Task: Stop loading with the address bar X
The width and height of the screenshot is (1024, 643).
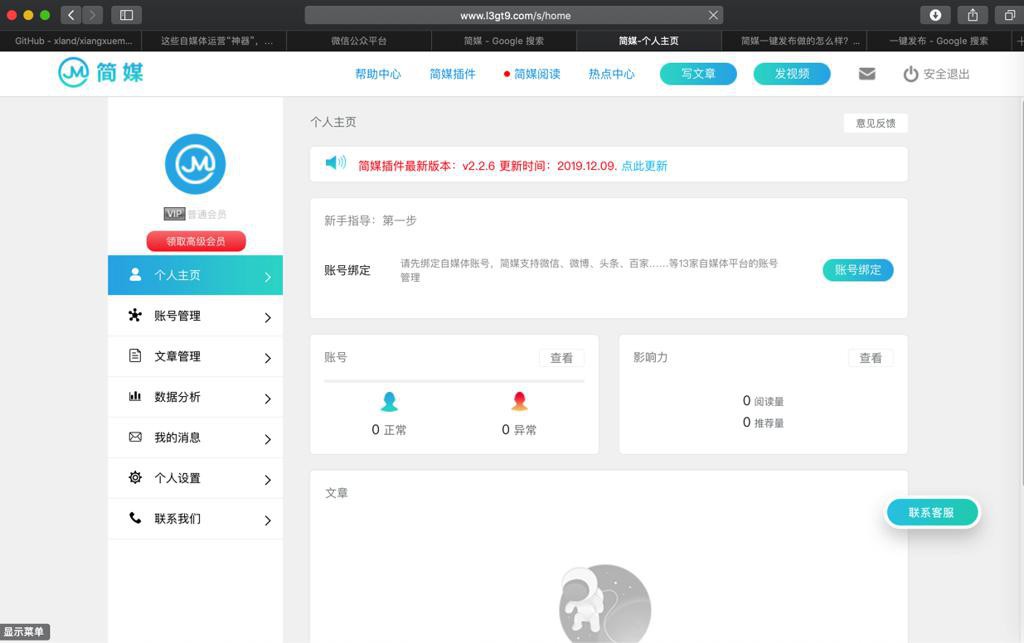Action: tap(713, 15)
